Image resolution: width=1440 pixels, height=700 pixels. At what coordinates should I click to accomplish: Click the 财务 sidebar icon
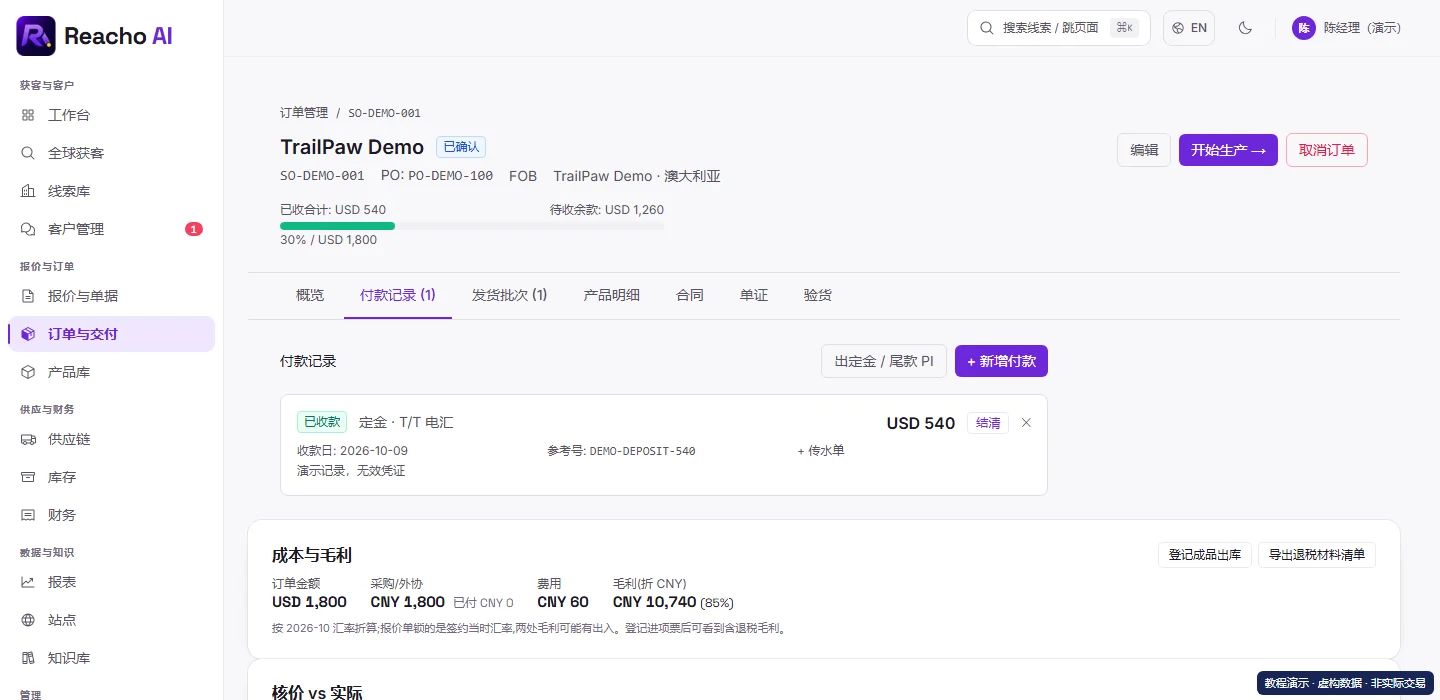click(x=28, y=515)
